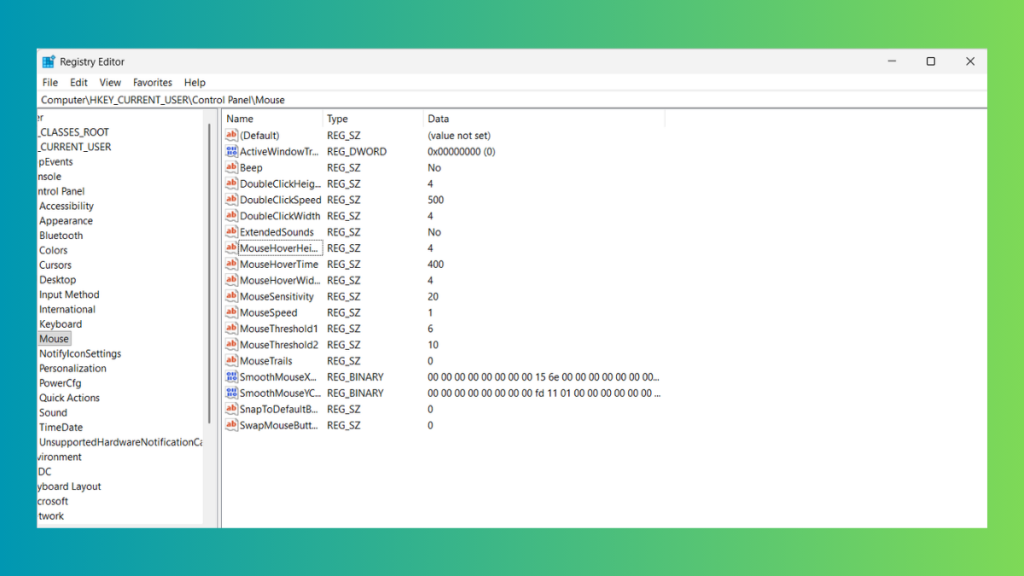The width and height of the screenshot is (1024, 576).
Task: Click the icon next to MouseThreshold1
Action: [x=231, y=328]
